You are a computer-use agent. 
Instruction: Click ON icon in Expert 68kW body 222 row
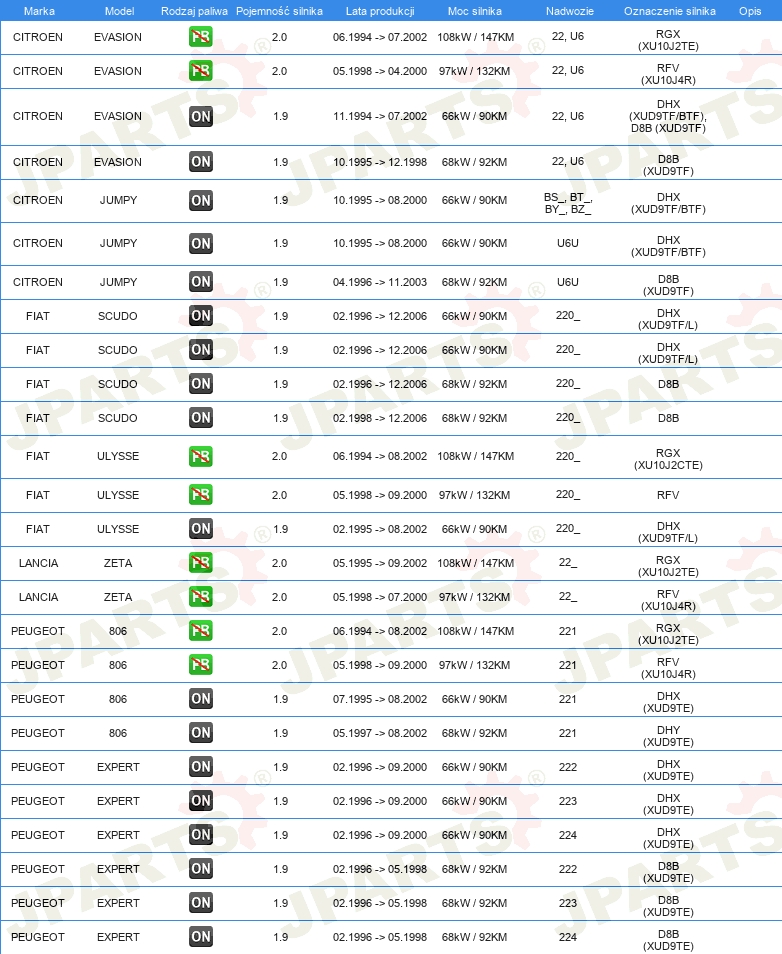[x=200, y=869]
